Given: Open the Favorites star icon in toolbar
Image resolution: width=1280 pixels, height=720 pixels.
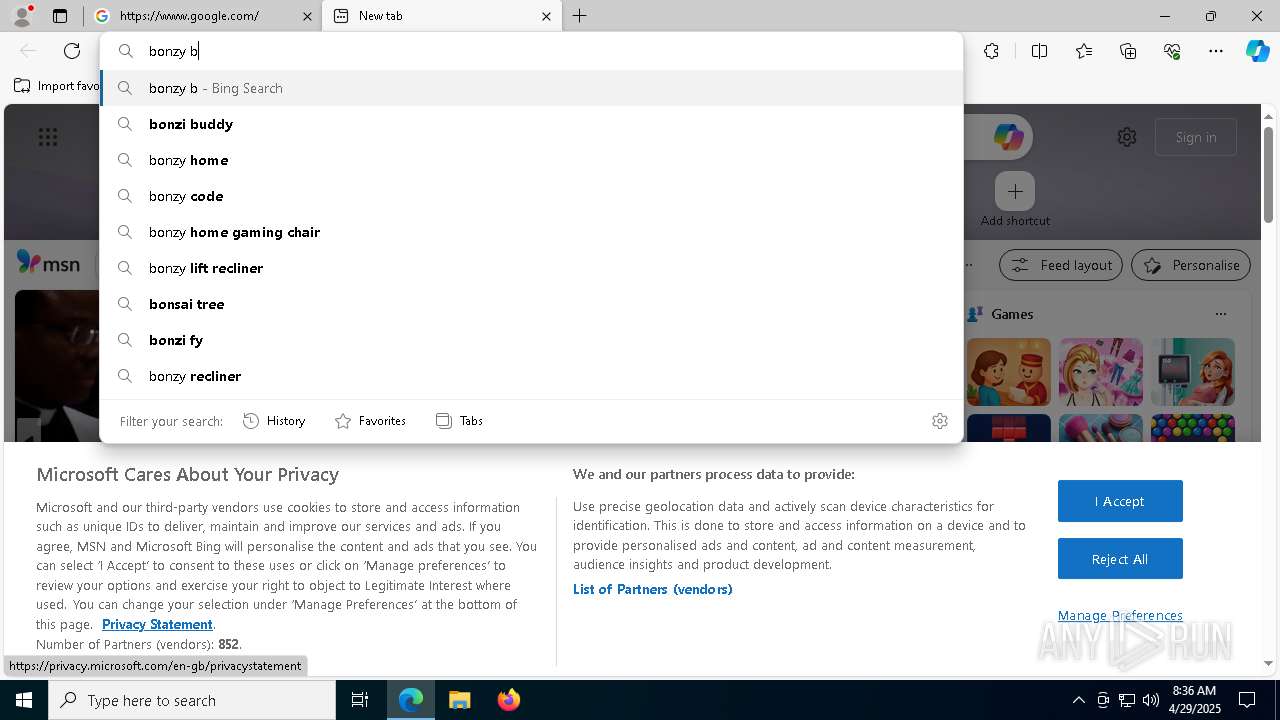Looking at the screenshot, I should pyautogui.click(x=1084, y=51).
